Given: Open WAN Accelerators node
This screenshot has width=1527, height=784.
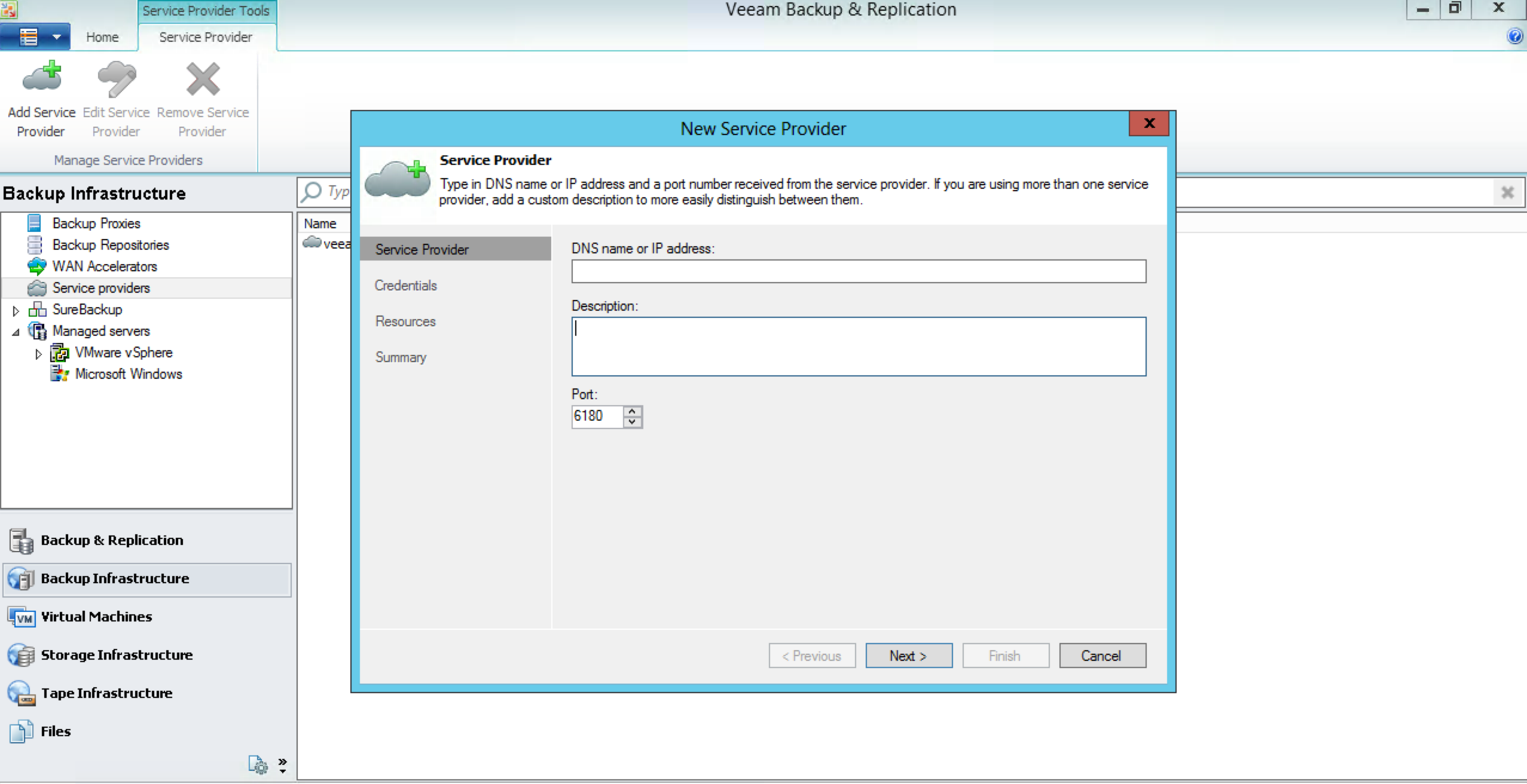Looking at the screenshot, I should point(105,267).
